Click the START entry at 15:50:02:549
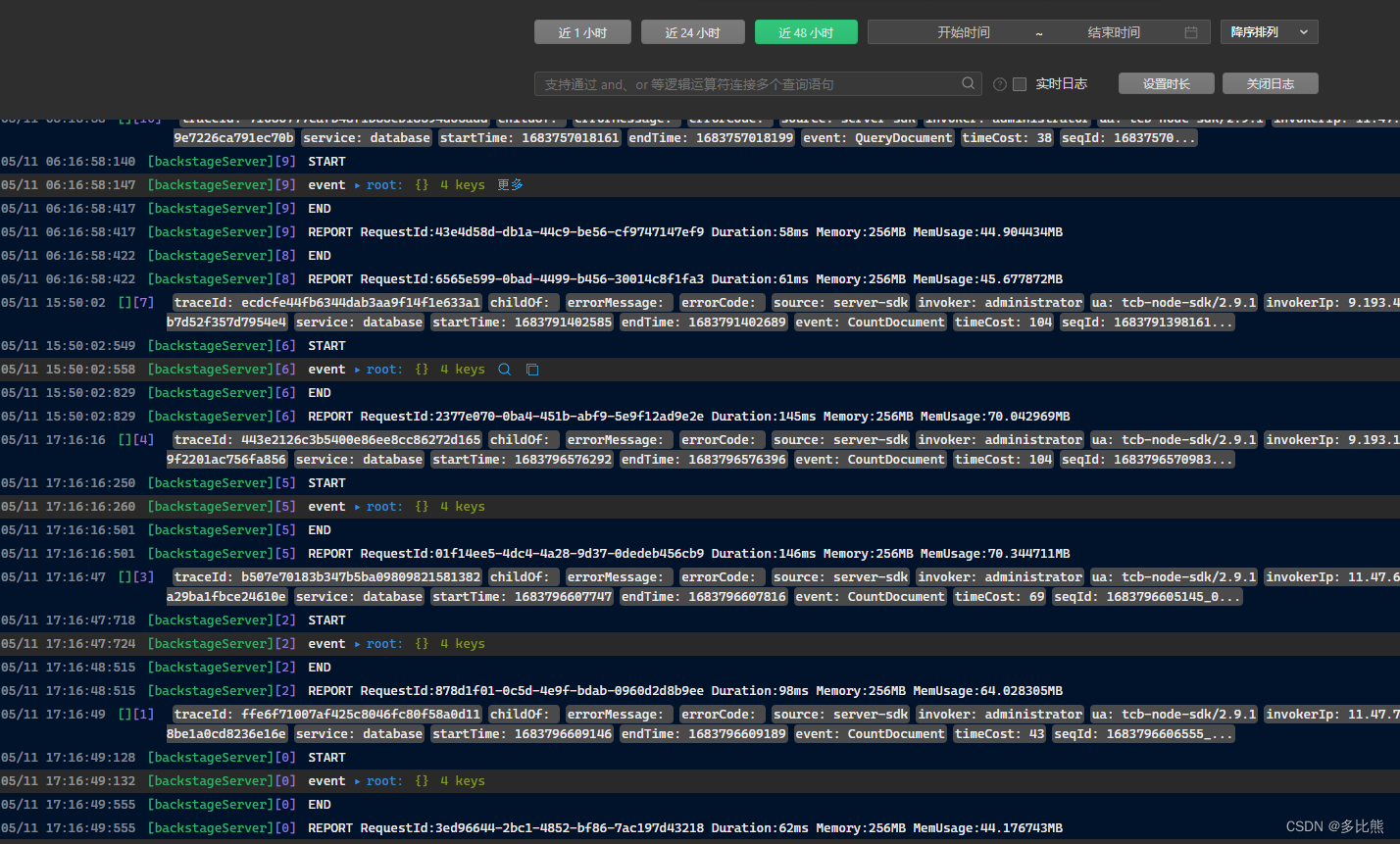 [326, 346]
